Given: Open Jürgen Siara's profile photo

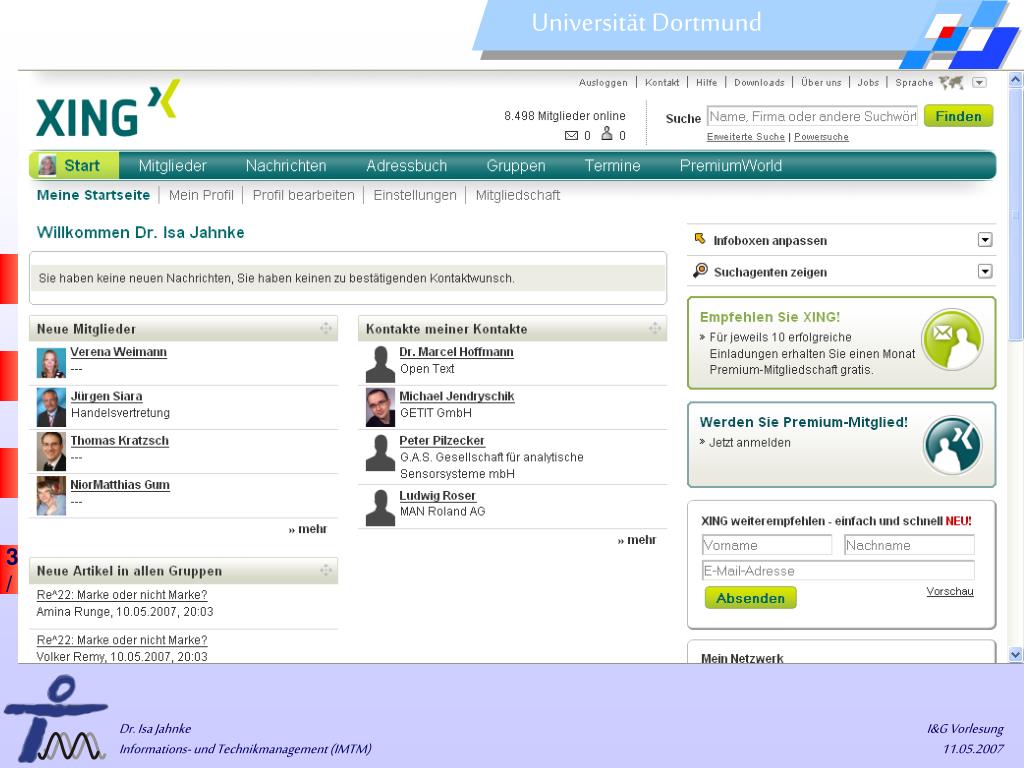Looking at the screenshot, I should tap(51, 408).
